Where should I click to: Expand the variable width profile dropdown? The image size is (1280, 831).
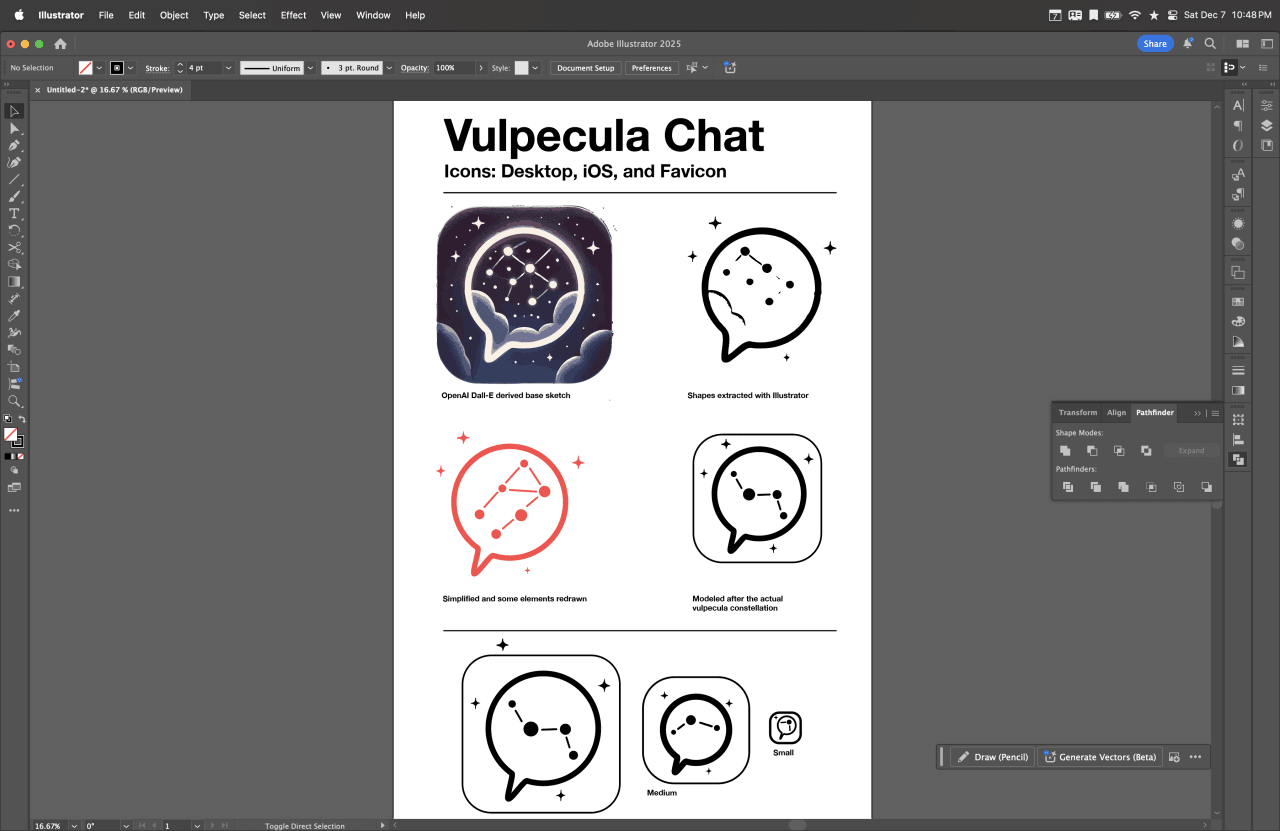[311, 67]
